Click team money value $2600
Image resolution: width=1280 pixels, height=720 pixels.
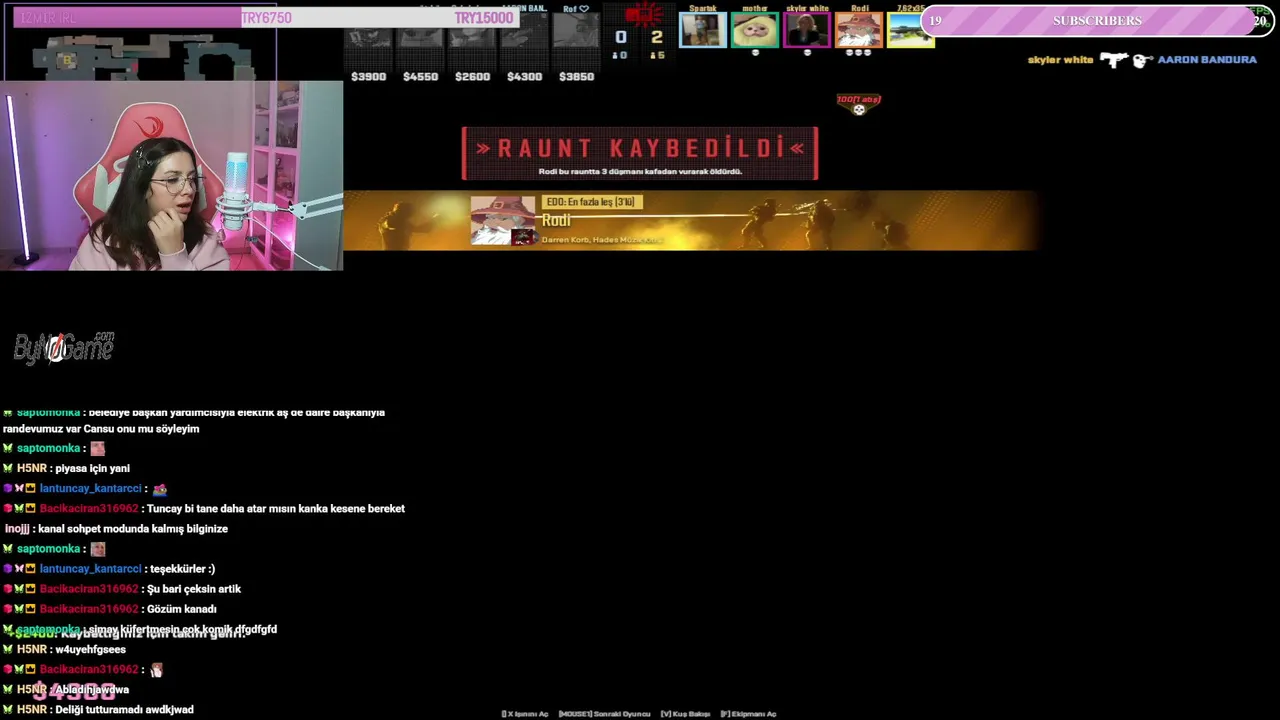[x=472, y=77]
